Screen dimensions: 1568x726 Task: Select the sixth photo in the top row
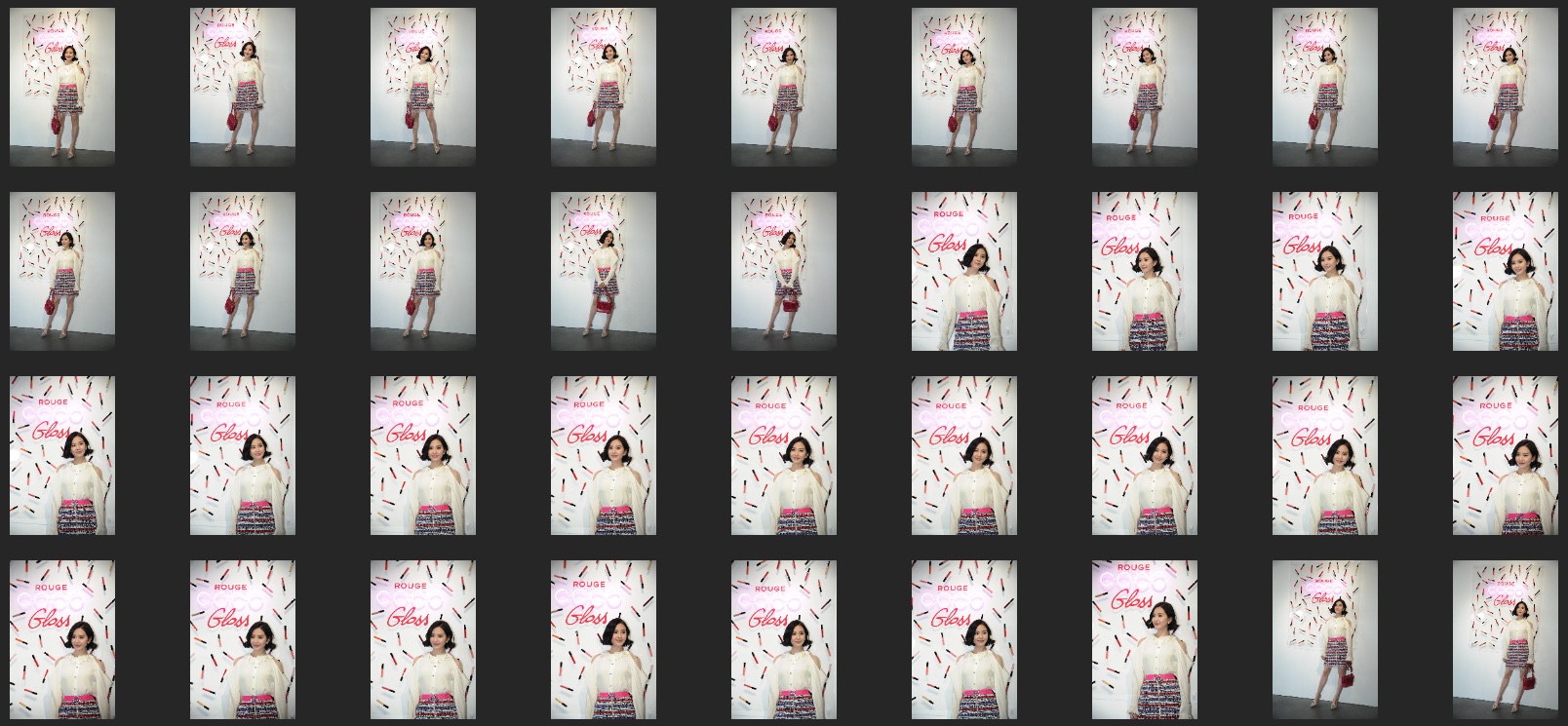pyautogui.click(x=964, y=88)
